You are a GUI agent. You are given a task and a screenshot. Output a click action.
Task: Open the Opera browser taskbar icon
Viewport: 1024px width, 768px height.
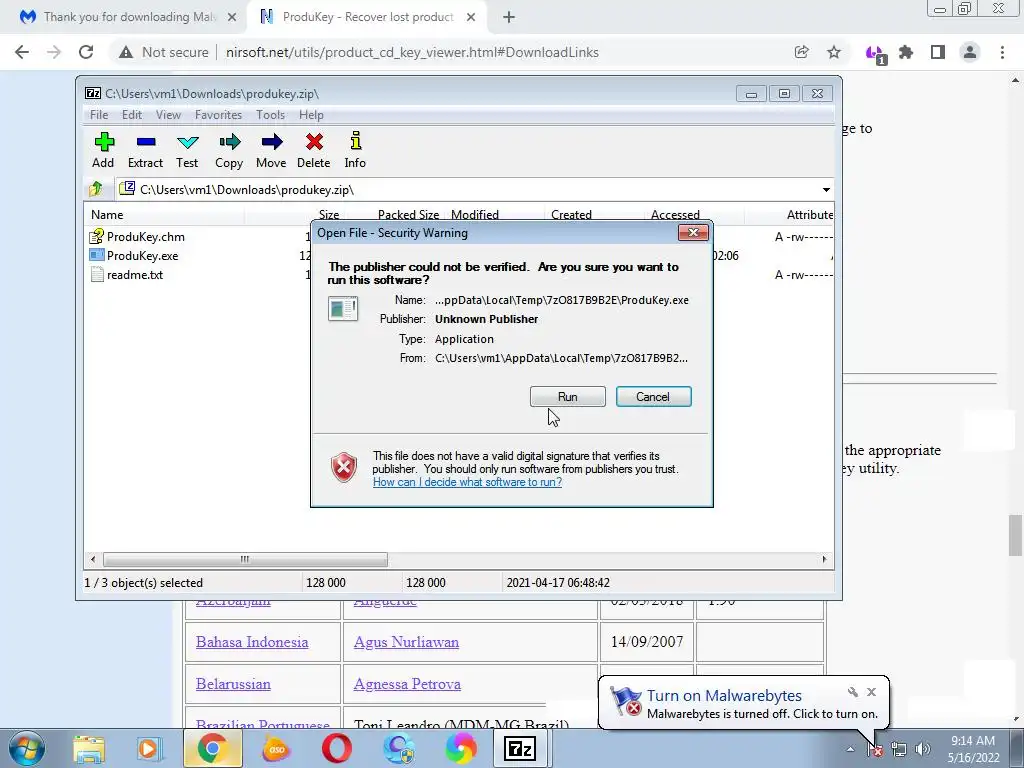pyautogui.click(x=337, y=749)
